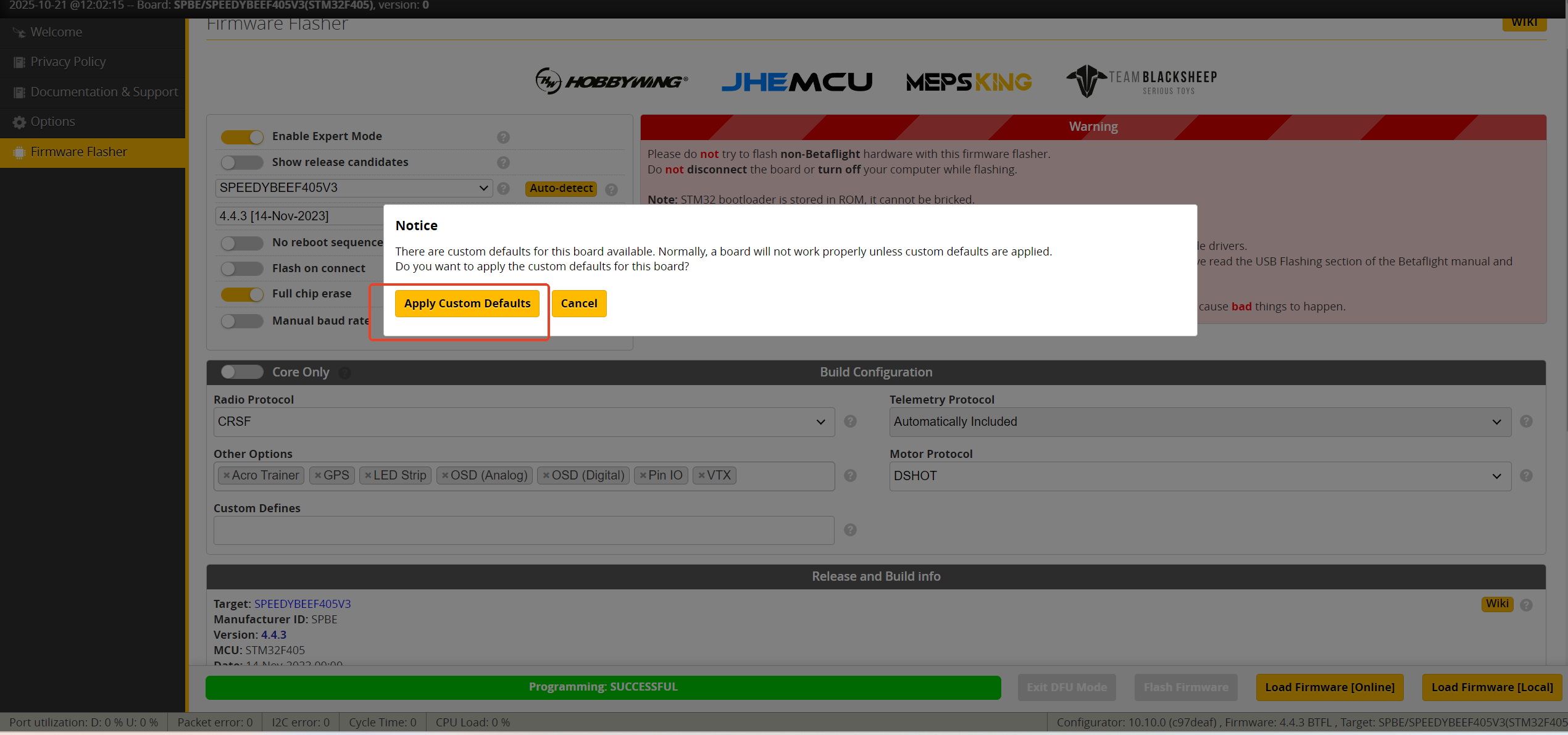Click the Hobbywing sponsor logo
1568x735 pixels.
611,81
